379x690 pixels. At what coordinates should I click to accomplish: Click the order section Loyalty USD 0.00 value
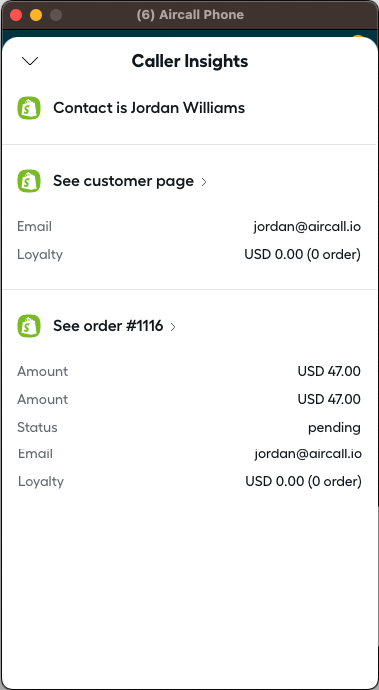coord(303,481)
